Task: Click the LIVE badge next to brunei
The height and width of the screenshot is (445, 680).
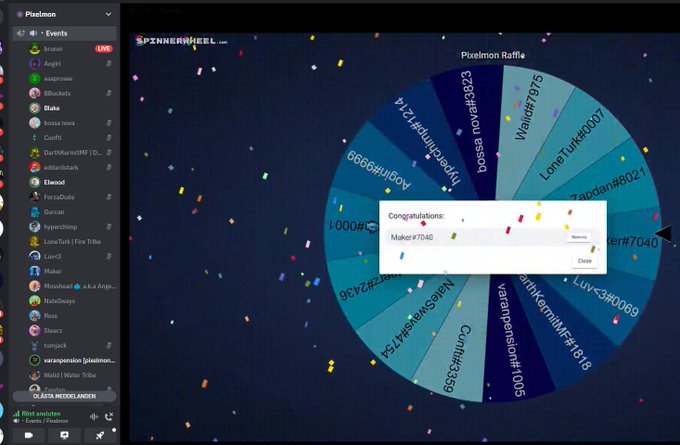Action: [104, 49]
